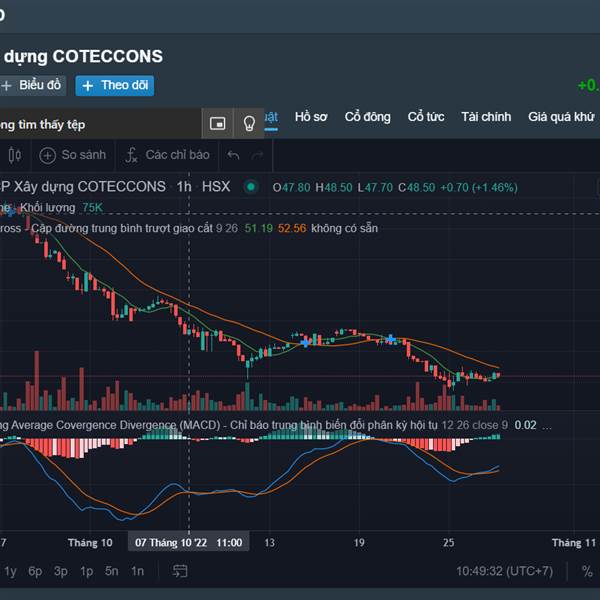Toggle the percent scale button

pos(587,571)
